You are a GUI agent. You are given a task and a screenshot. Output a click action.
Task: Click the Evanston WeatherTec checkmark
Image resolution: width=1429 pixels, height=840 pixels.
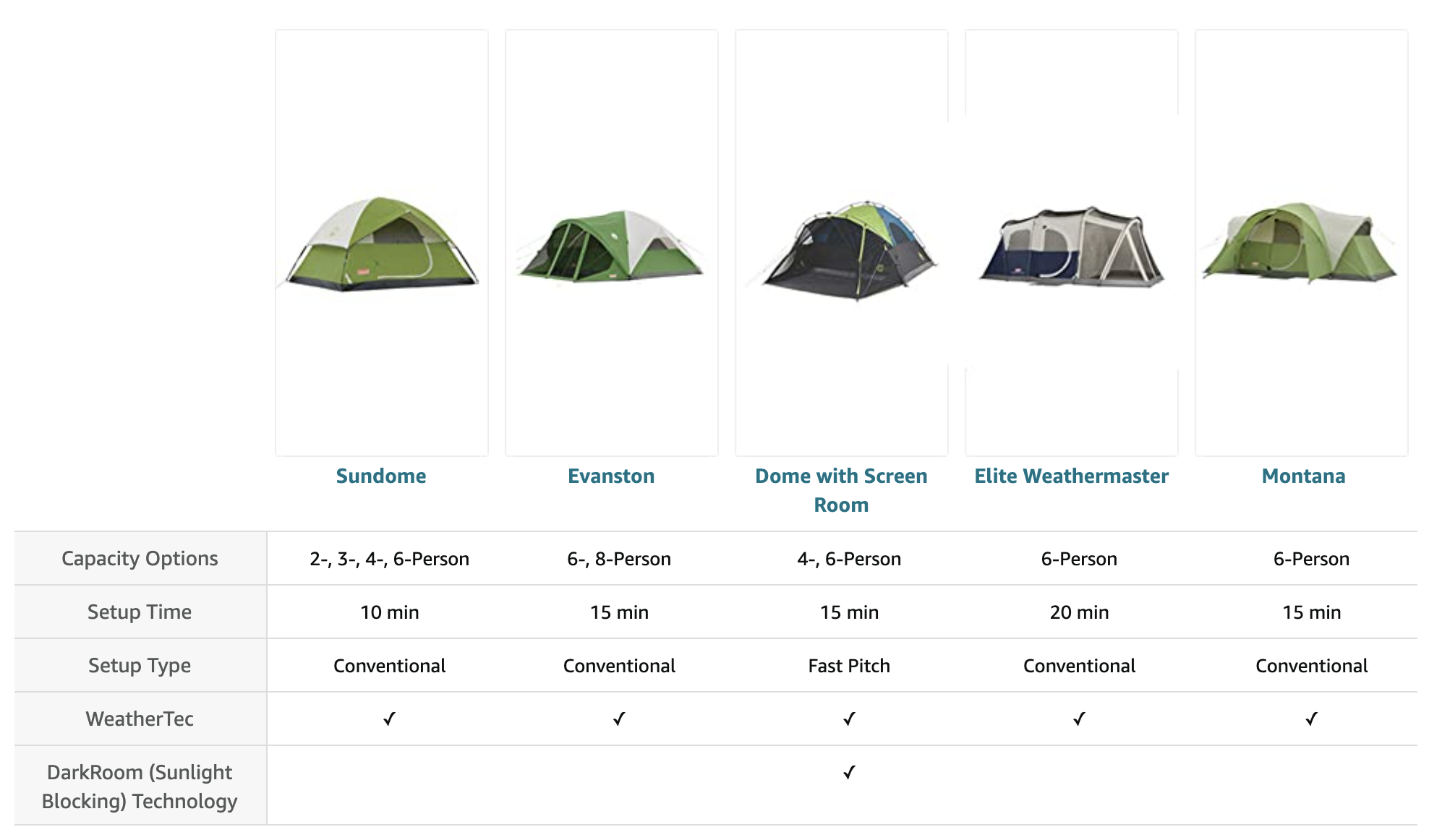coord(619,719)
